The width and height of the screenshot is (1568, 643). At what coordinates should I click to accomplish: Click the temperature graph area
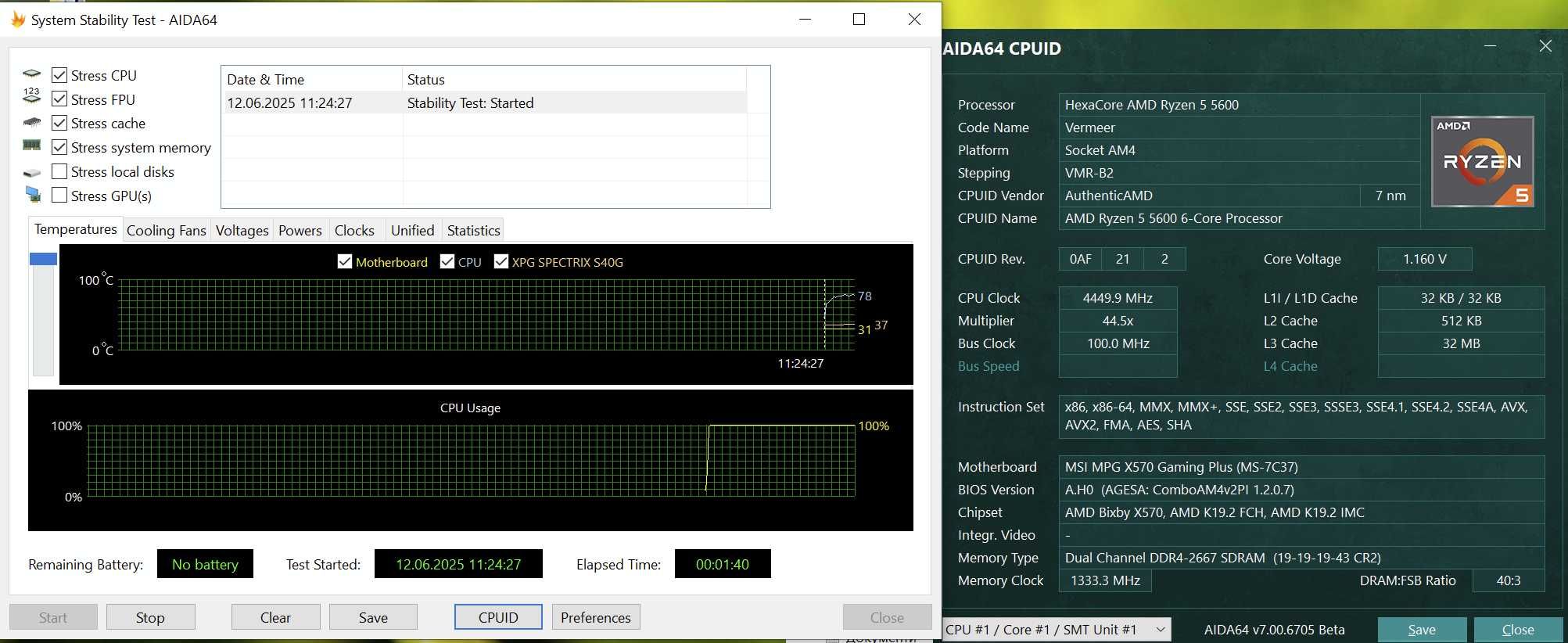tap(486, 314)
